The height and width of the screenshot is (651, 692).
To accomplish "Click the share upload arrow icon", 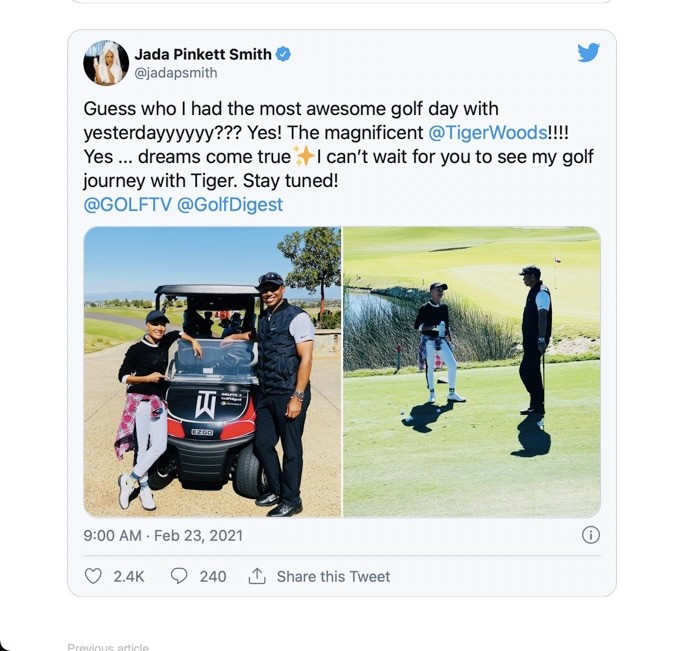I will click(x=257, y=576).
